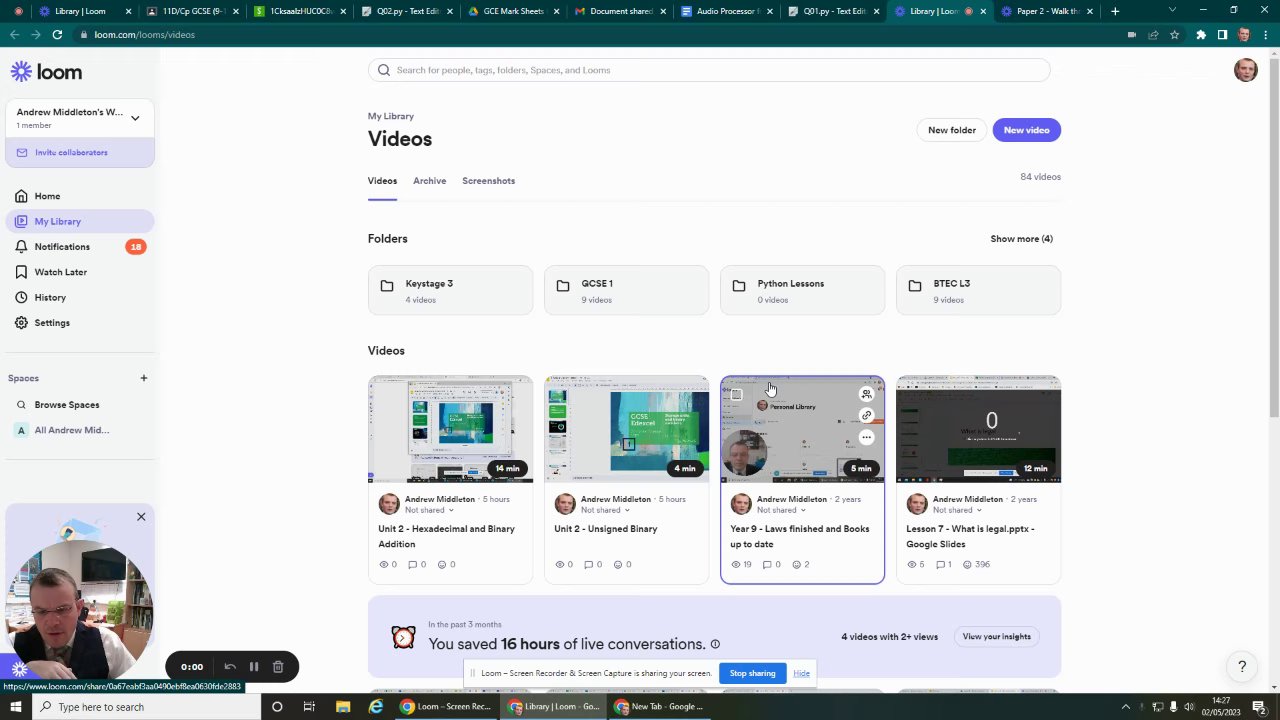Click the share icon on Year 9 video
The width and height of the screenshot is (1280, 720).
pos(866,394)
